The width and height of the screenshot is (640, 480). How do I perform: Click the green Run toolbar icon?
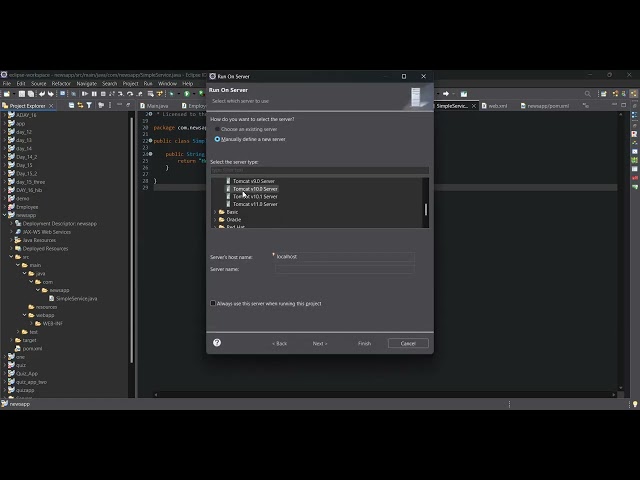click(x=187, y=94)
